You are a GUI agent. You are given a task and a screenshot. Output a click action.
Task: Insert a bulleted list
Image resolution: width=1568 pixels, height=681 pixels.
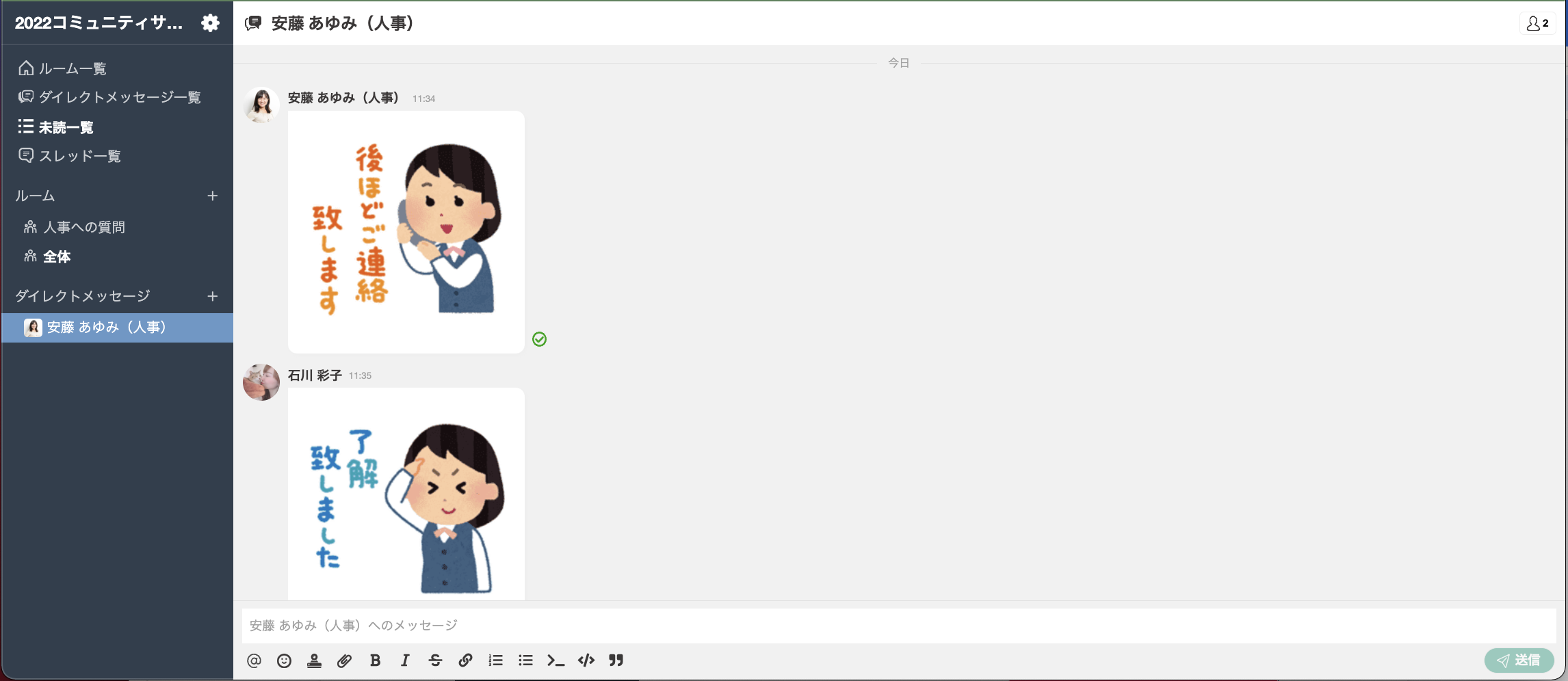(x=525, y=660)
